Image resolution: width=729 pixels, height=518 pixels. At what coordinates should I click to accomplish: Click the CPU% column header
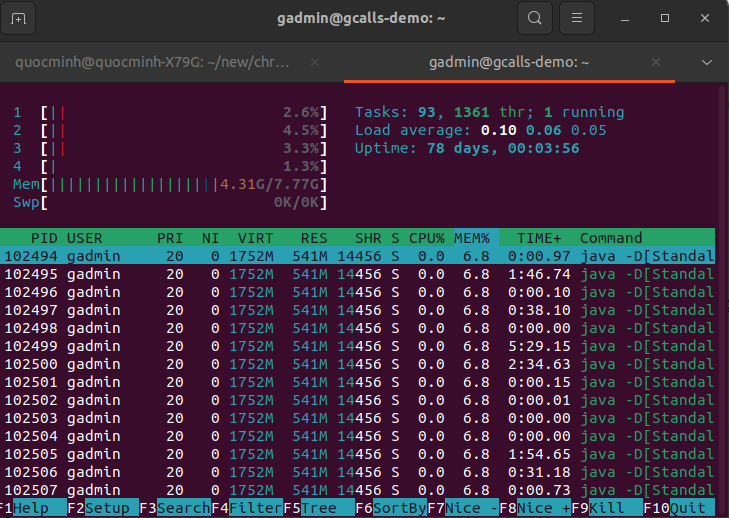[427, 238]
